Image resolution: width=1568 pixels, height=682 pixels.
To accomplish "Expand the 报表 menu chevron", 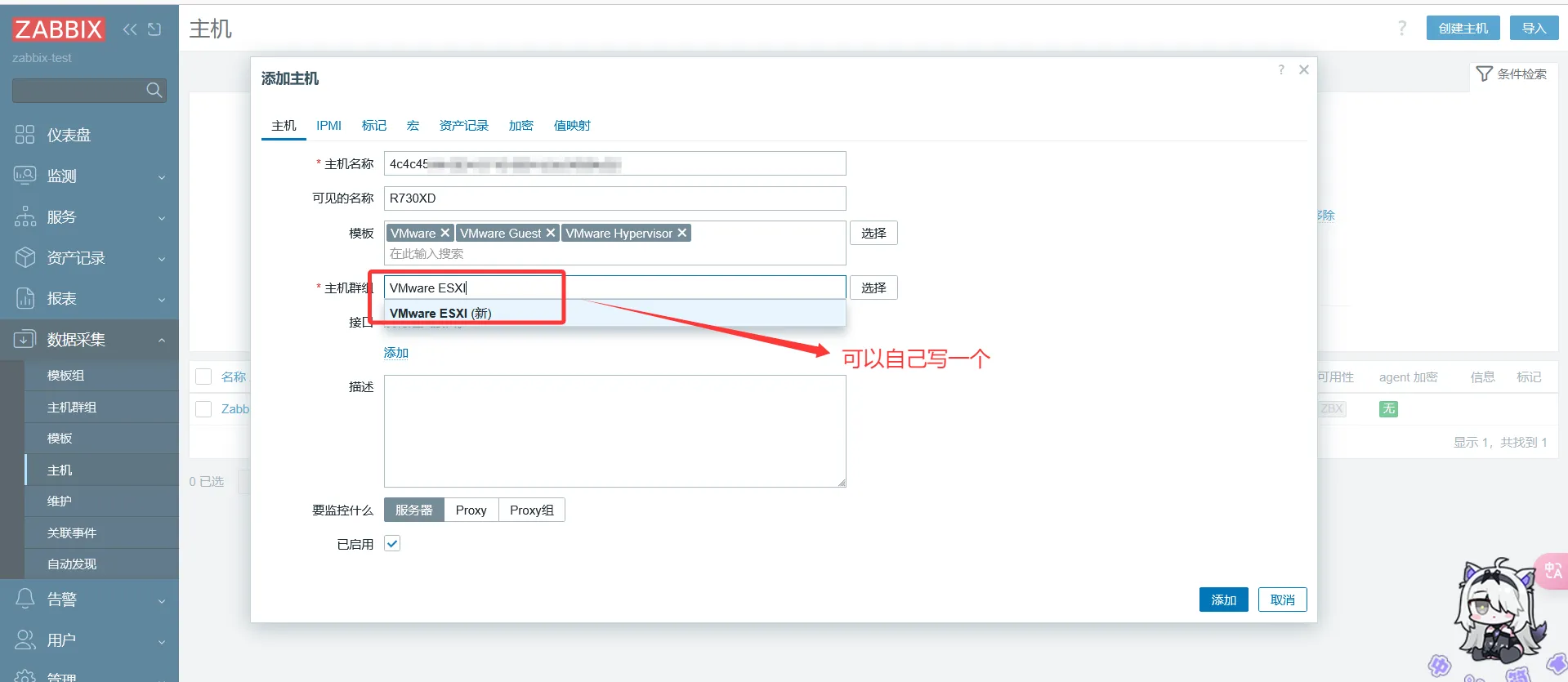I will pos(162,300).
